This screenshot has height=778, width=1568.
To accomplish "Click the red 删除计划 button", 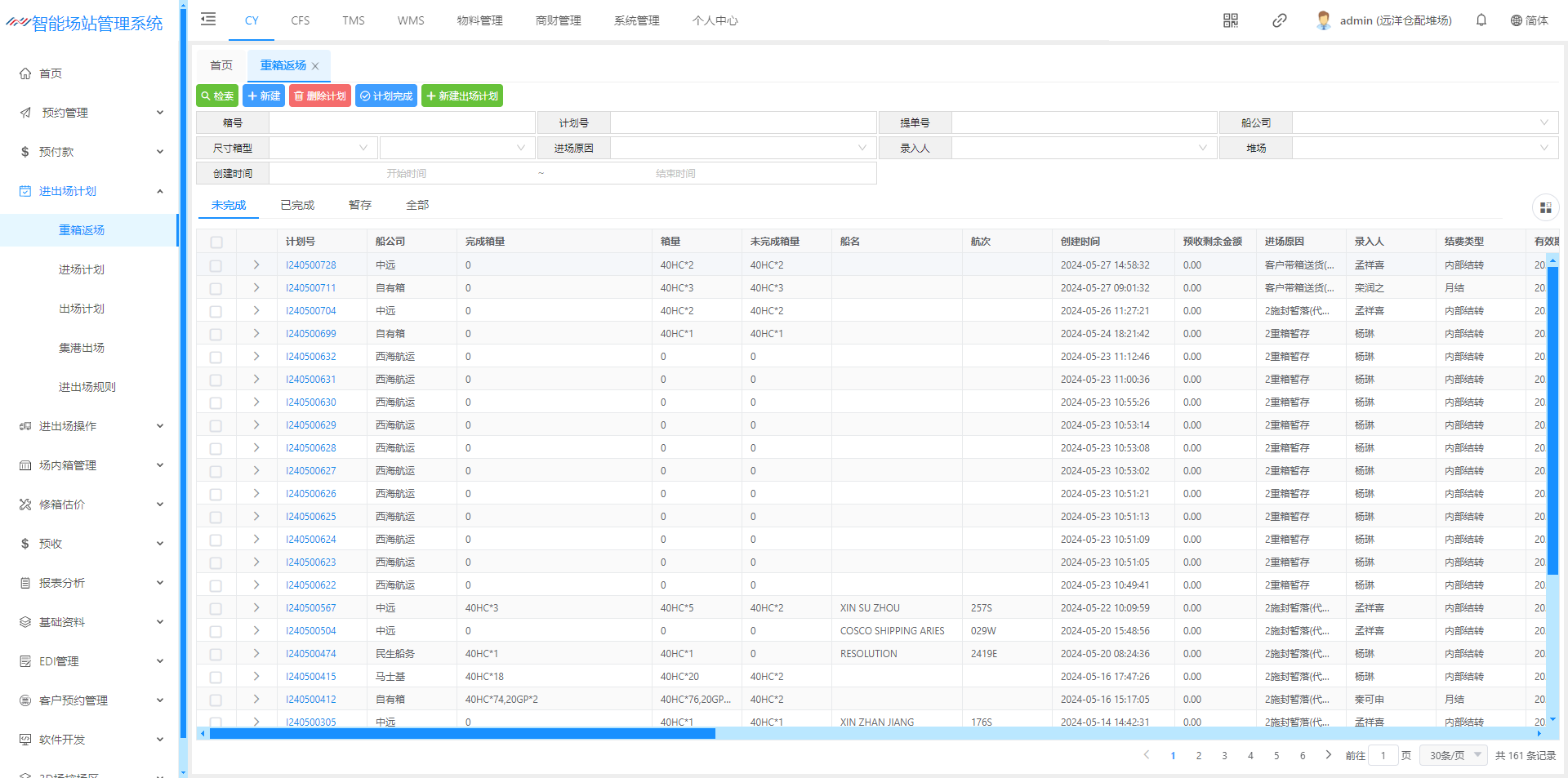I will point(320,96).
